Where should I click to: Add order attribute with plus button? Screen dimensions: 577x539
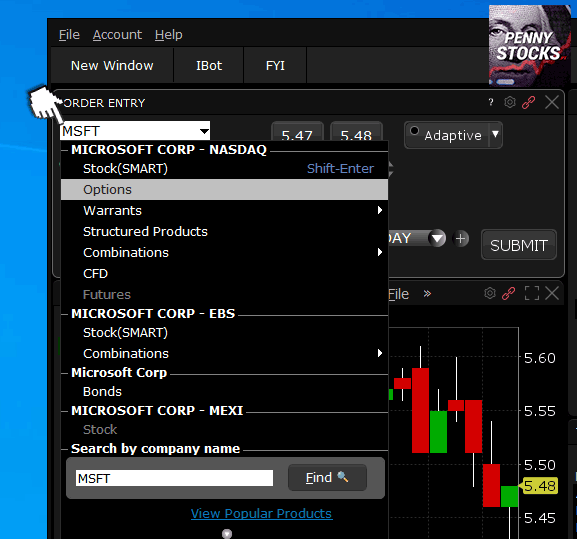460,238
